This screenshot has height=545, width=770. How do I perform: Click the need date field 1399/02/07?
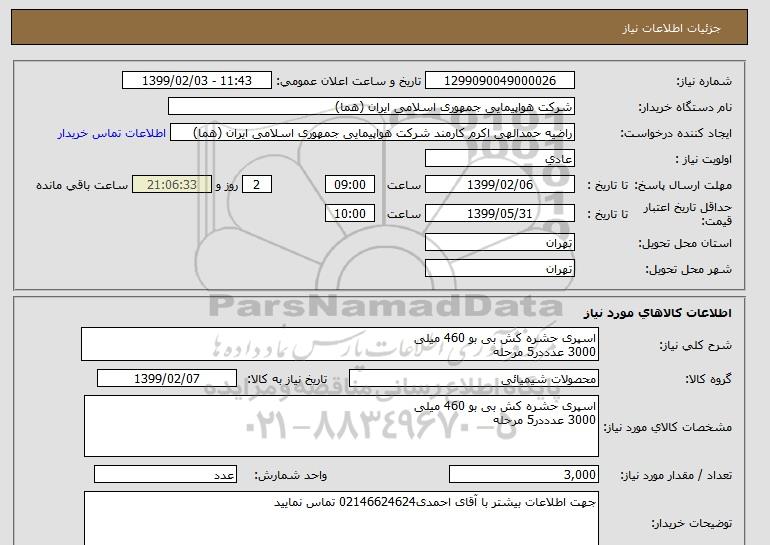[166, 379]
